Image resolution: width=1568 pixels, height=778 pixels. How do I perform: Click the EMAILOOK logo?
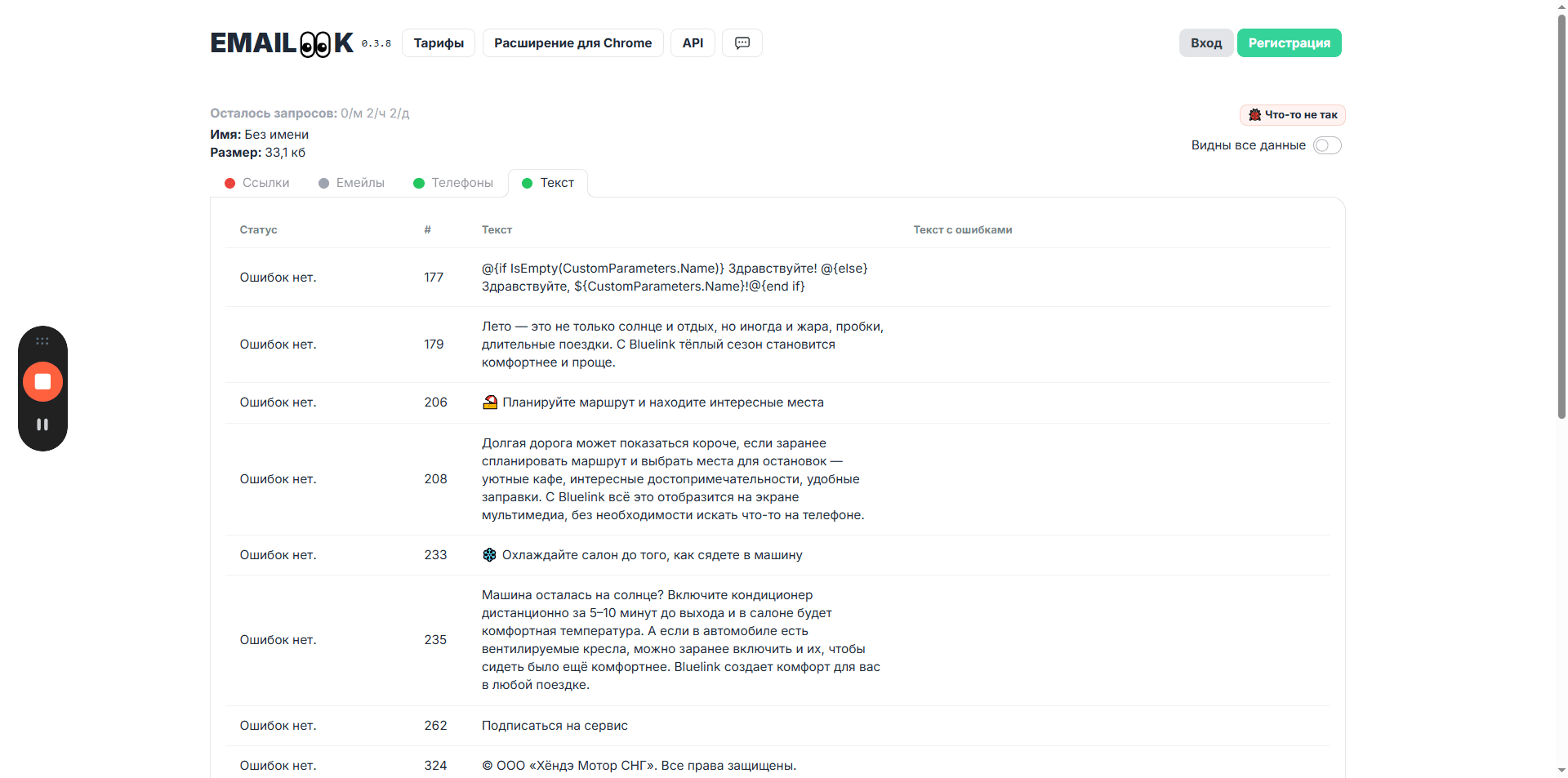pyautogui.click(x=282, y=43)
